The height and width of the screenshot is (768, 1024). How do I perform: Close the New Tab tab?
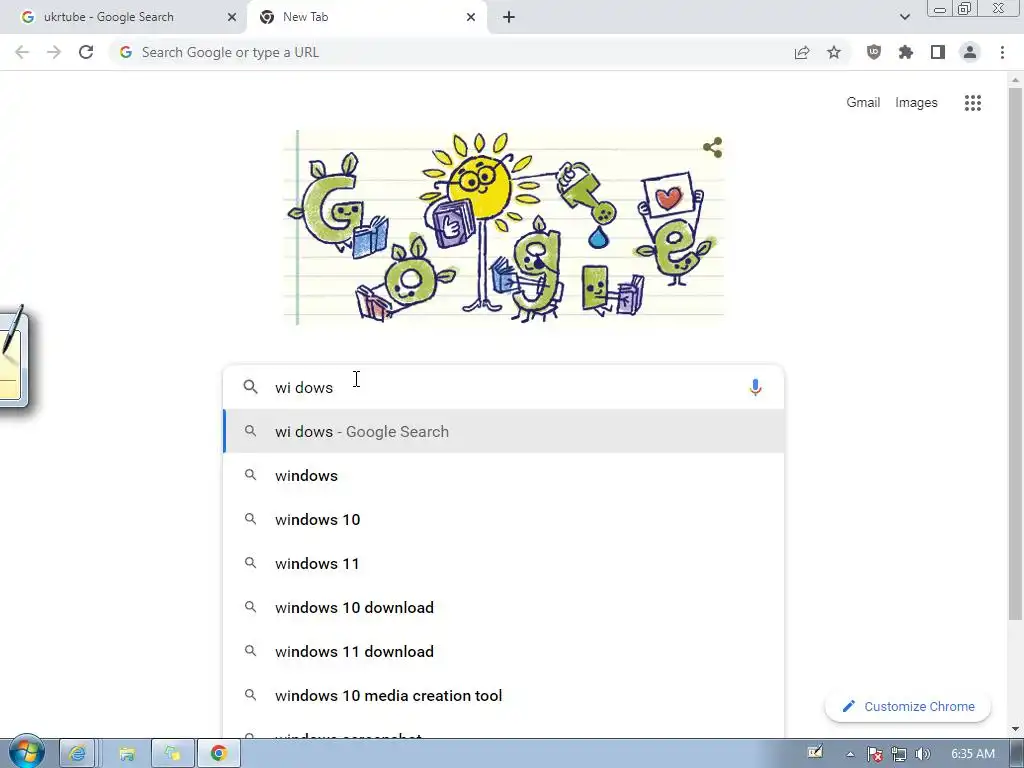click(471, 17)
